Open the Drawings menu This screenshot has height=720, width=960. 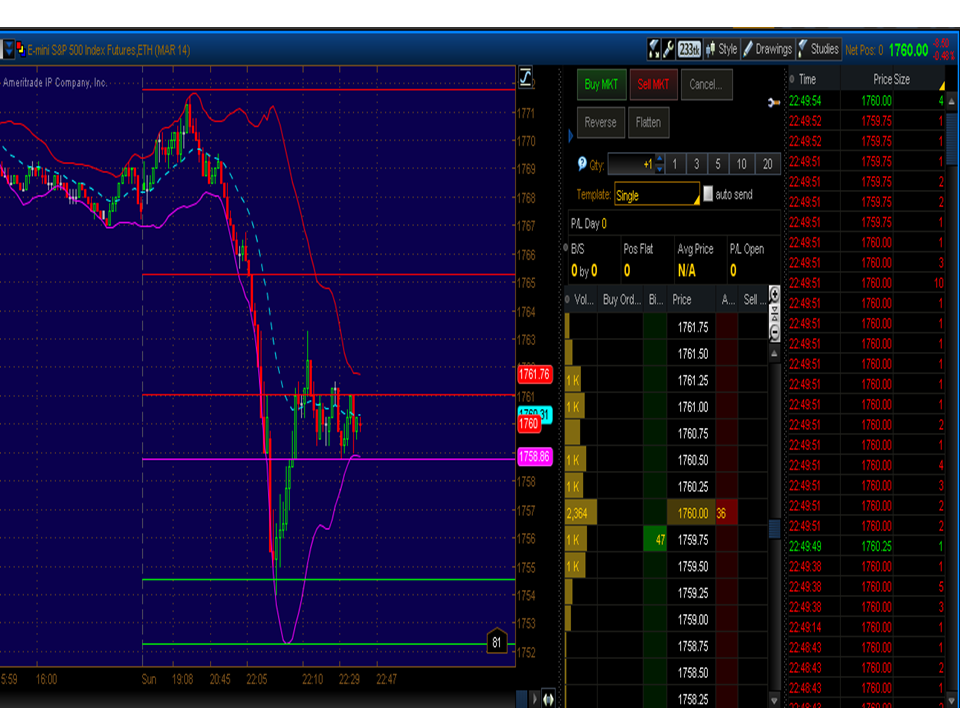tap(766, 49)
